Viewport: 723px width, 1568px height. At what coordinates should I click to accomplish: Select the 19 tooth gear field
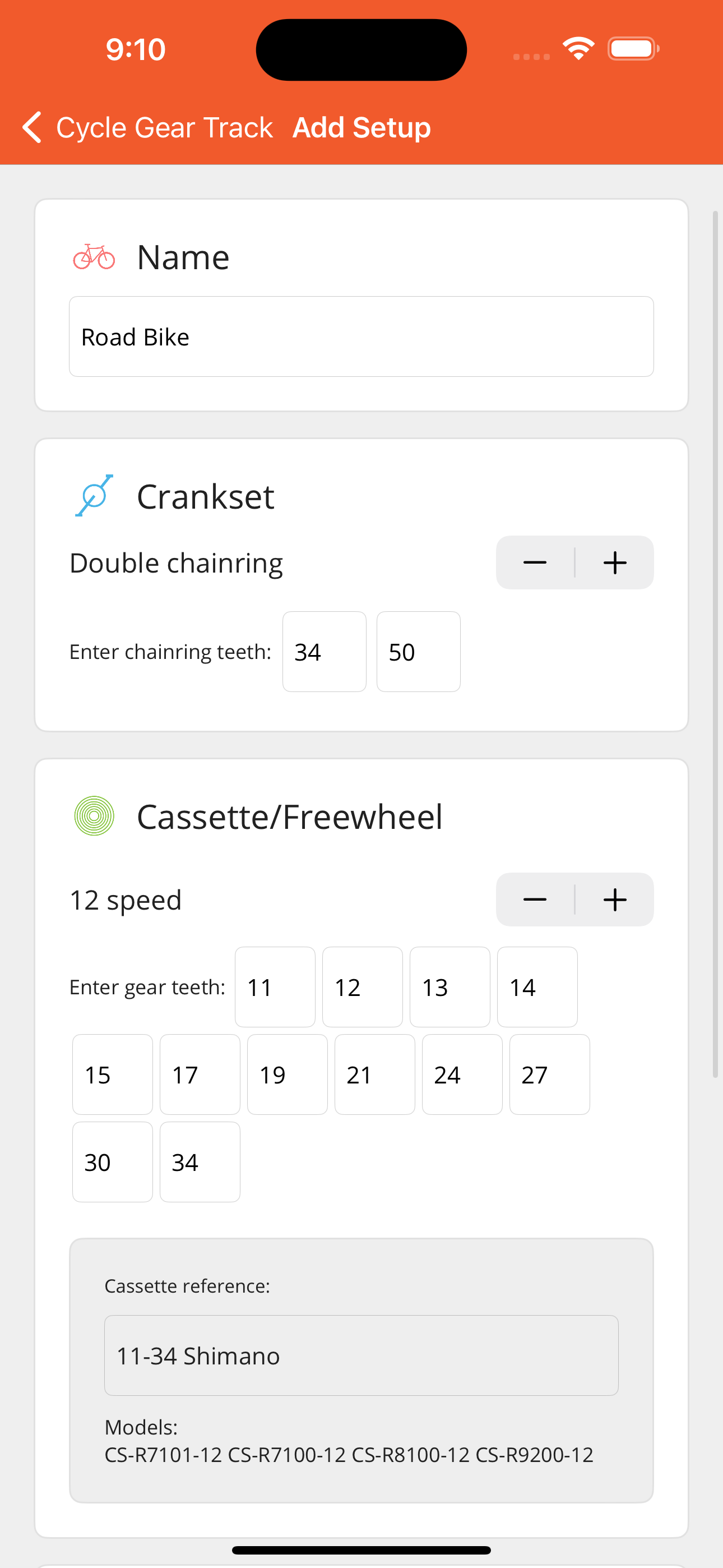[288, 1074]
